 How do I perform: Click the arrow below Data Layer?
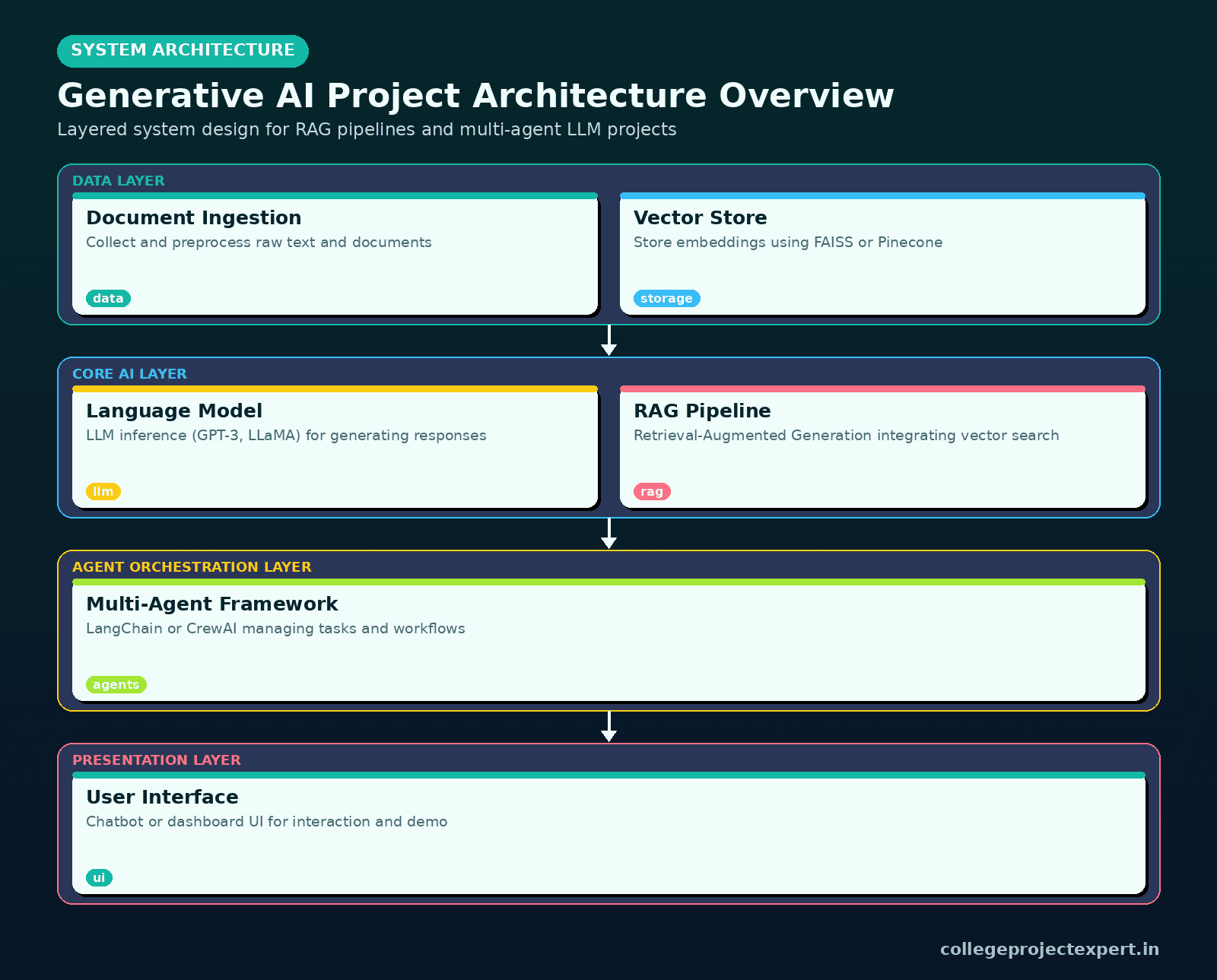(x=608, y=340)
